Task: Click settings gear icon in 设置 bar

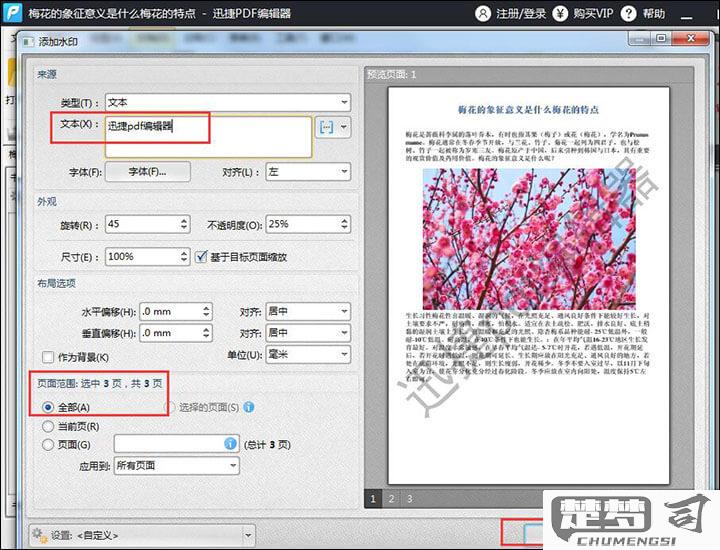Action: coord(39,535)
